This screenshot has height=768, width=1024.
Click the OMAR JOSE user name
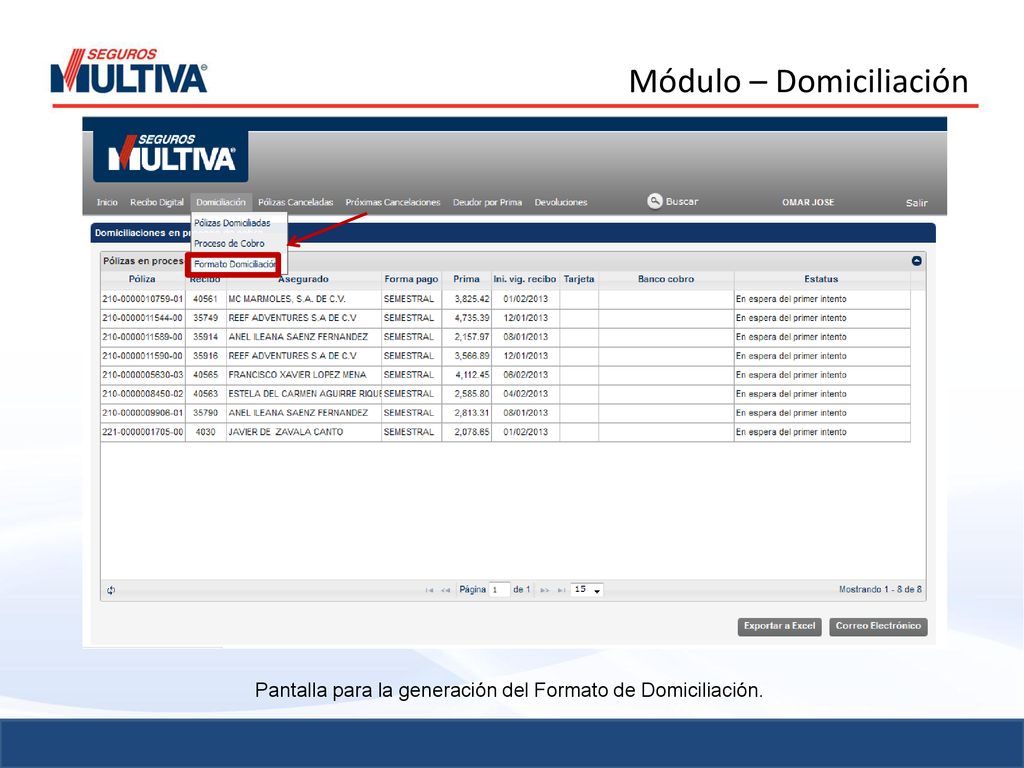pos(808,202)
